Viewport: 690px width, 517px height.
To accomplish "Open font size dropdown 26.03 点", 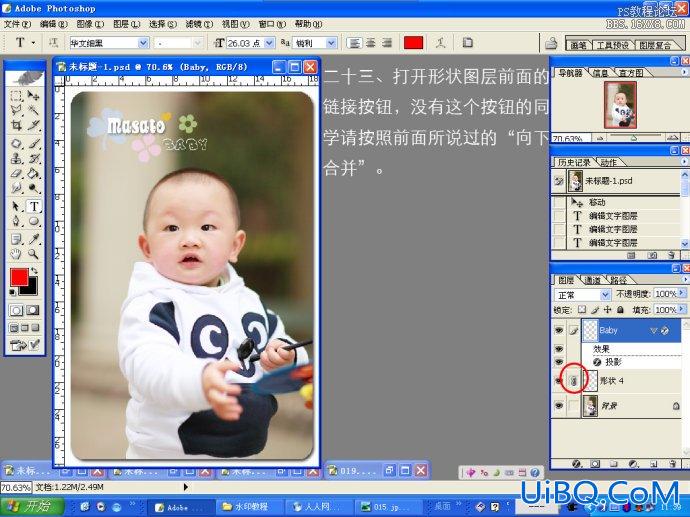I will tap(269, 43).
